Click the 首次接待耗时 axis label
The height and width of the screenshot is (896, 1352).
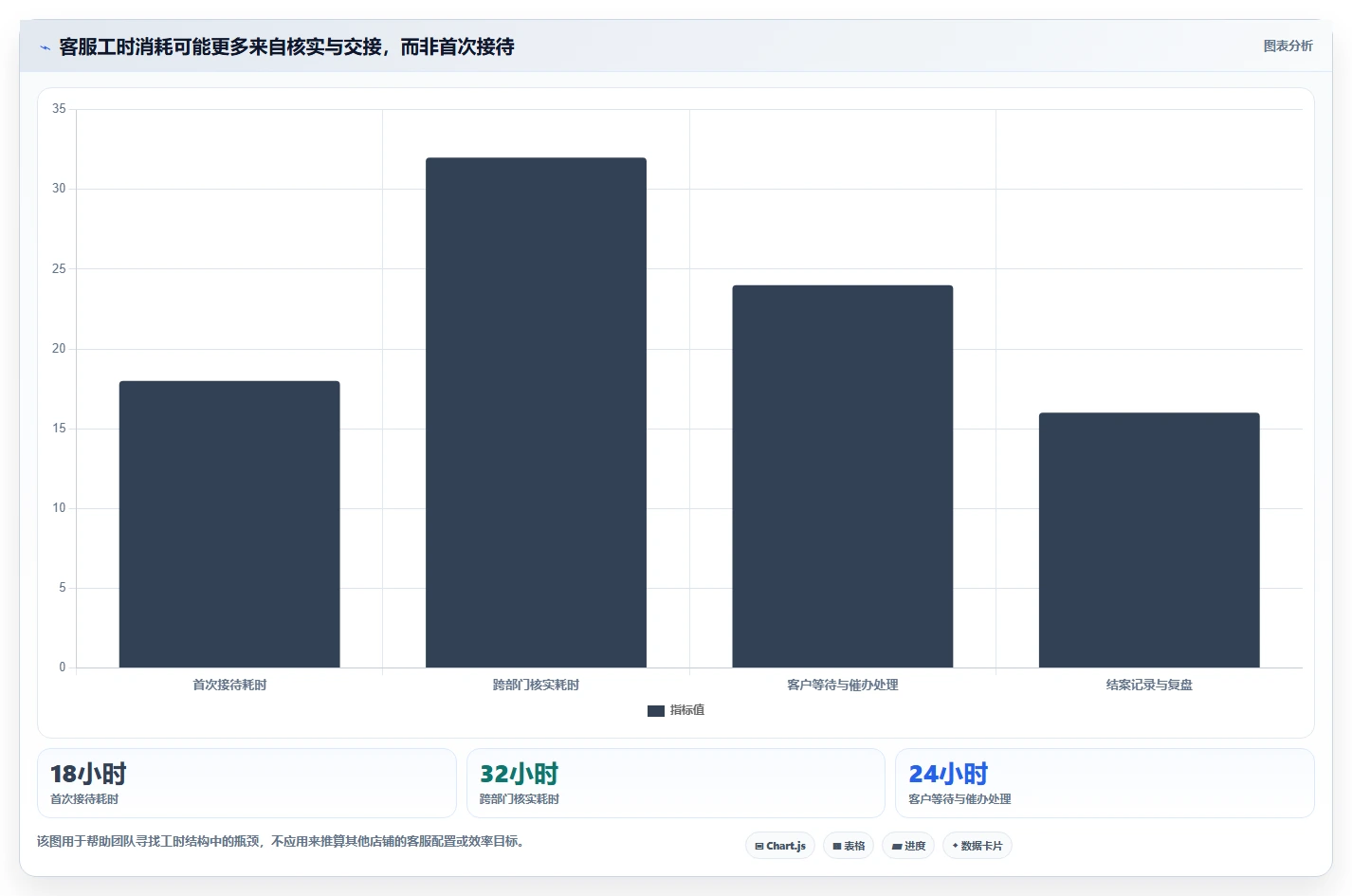pyautogui.click(x=229, y=685)
